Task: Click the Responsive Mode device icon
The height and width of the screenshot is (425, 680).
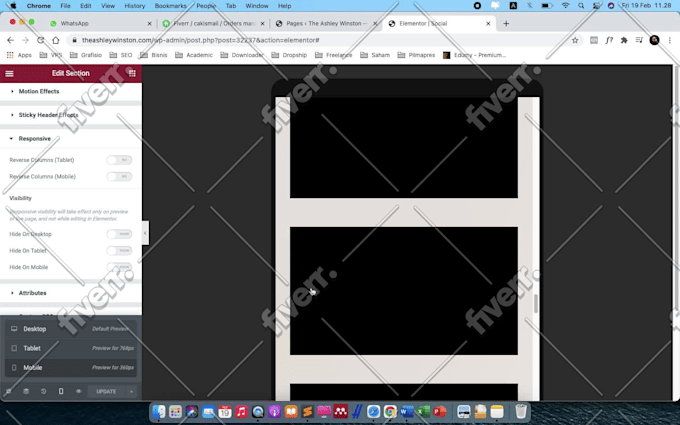Action: pos(61,391)
